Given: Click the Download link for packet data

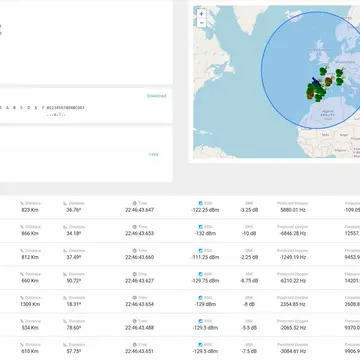Looking at the screenshot, I should (x=156, y=96).
